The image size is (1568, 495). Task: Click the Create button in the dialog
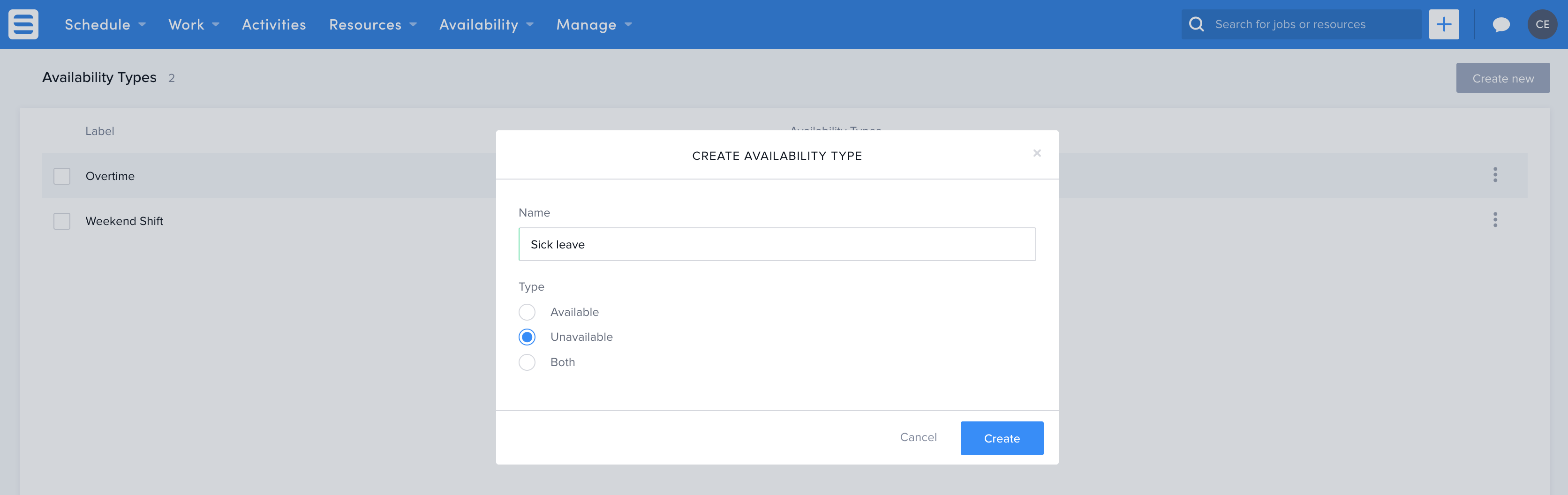click(1001, 438)
